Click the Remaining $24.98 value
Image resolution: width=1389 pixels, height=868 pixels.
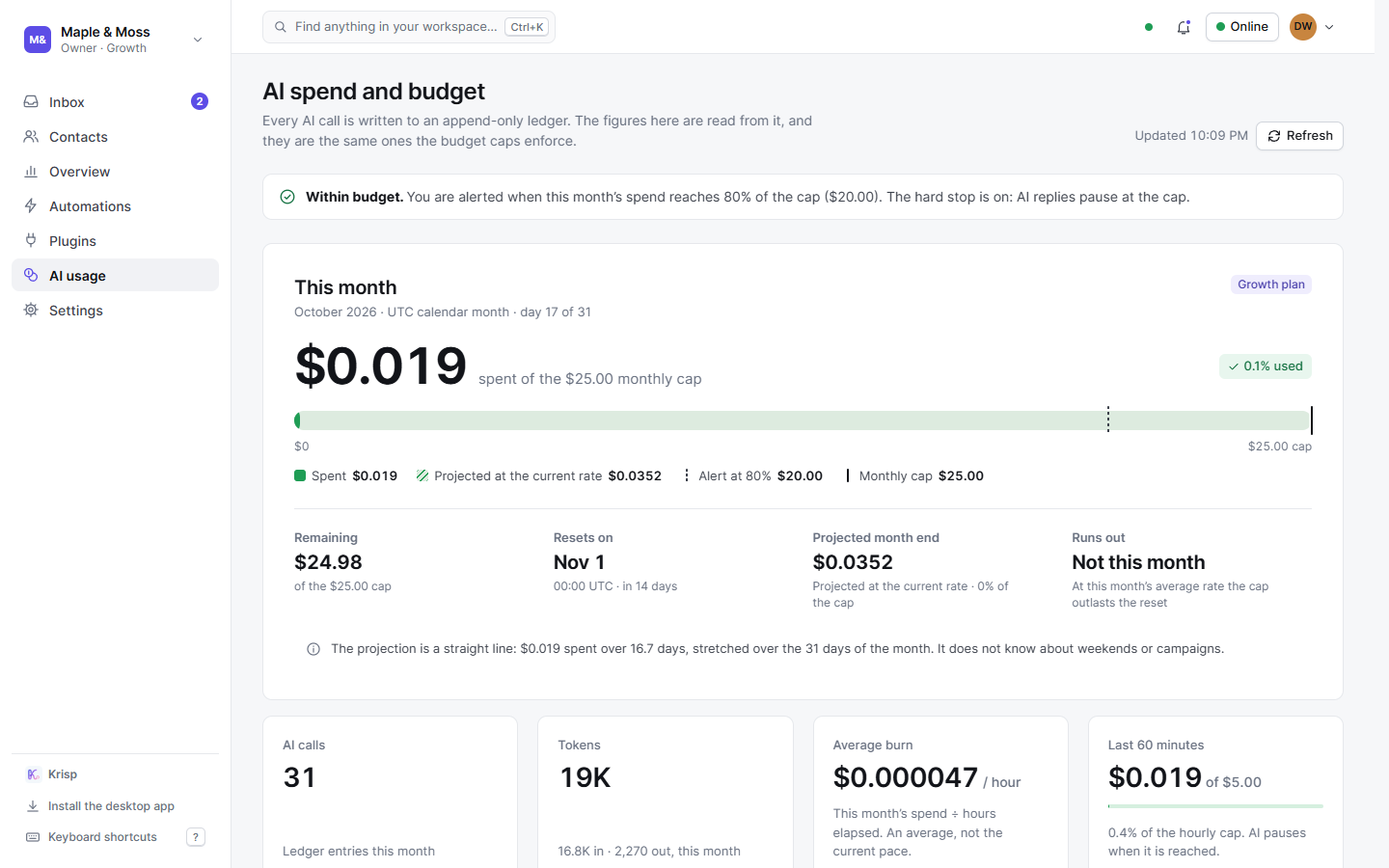tap(328, 562)
